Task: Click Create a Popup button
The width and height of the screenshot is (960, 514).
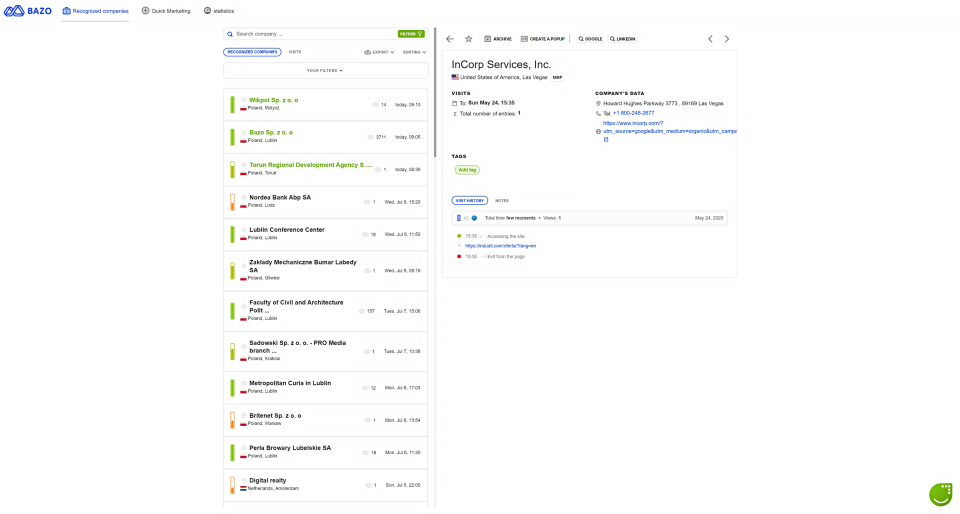Action: (542, 39)
